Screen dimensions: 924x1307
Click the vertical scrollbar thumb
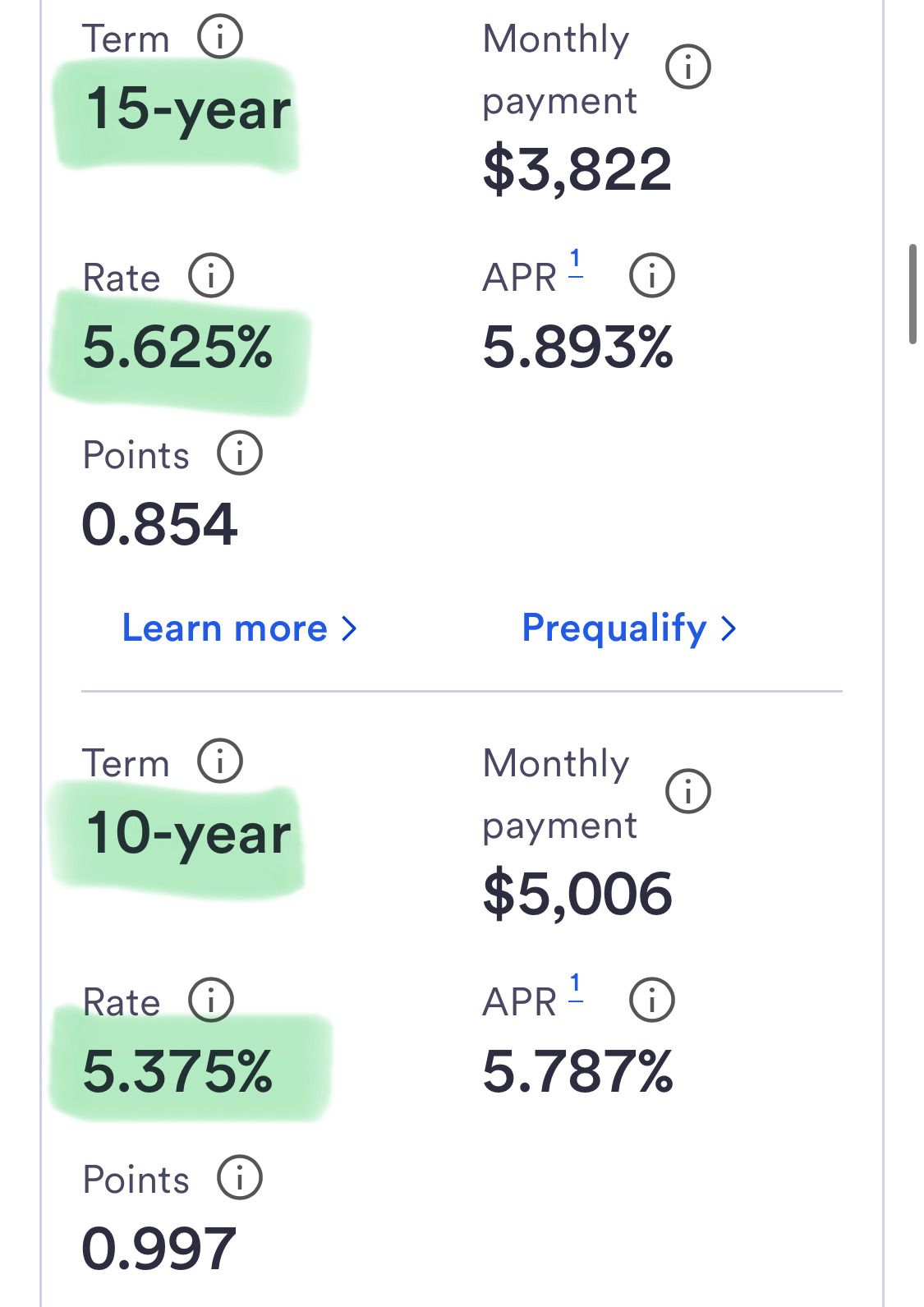point(913,293)
